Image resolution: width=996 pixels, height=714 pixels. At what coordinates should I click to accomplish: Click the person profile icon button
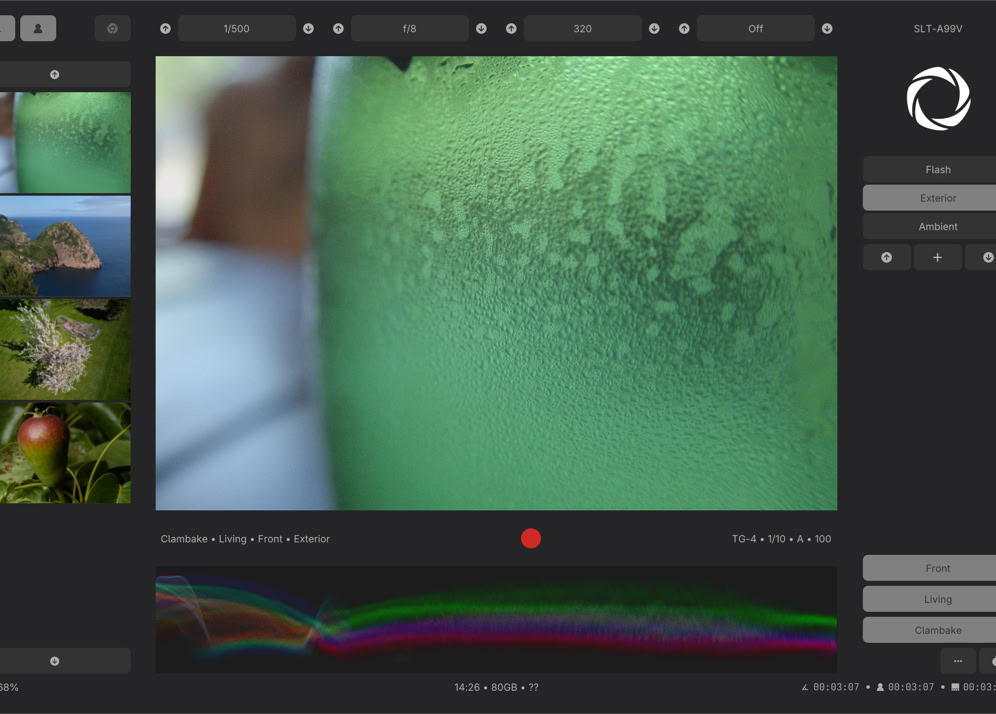coord(38,29)
